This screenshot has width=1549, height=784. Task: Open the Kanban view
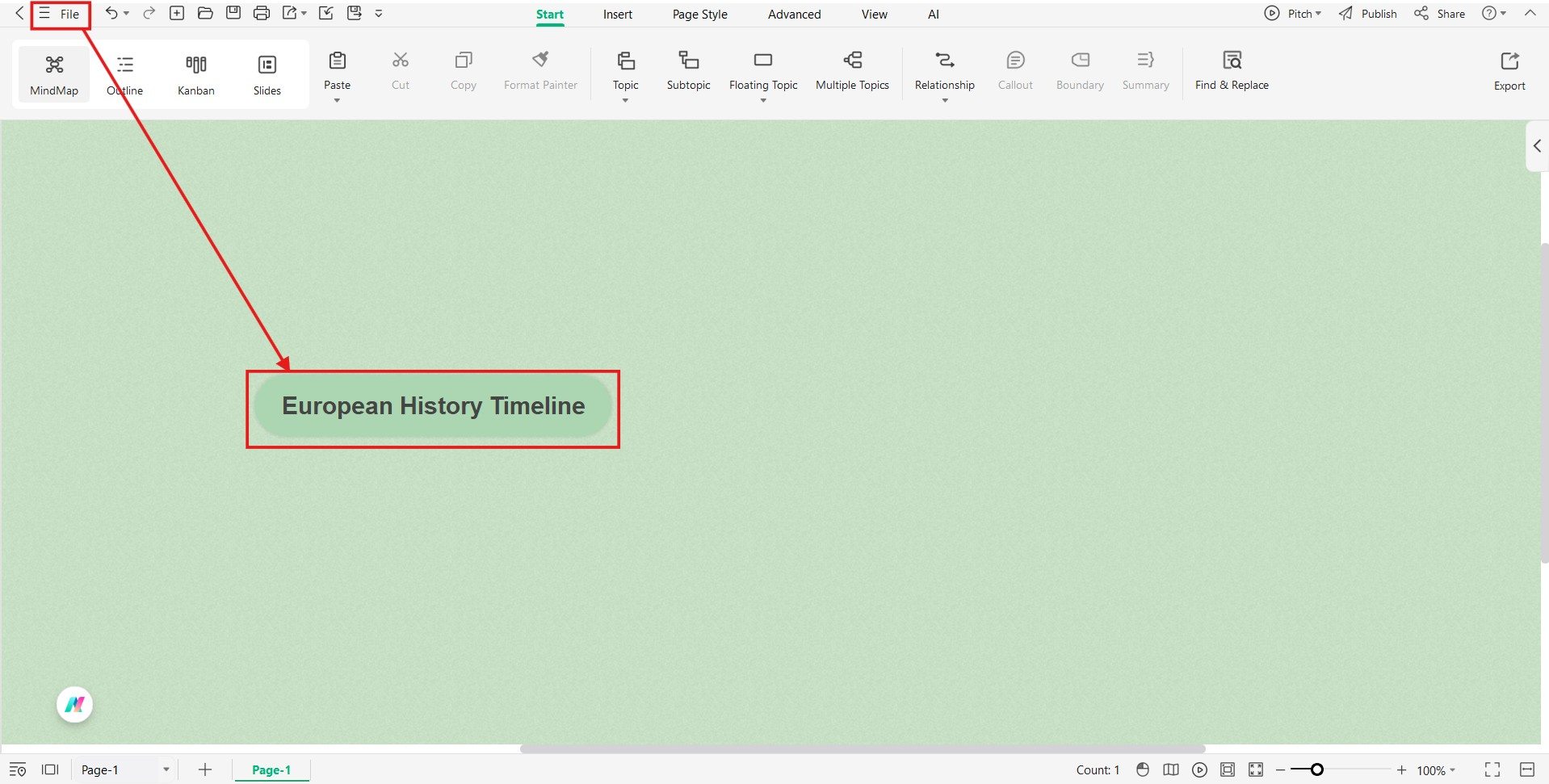[x=195, y=73]
